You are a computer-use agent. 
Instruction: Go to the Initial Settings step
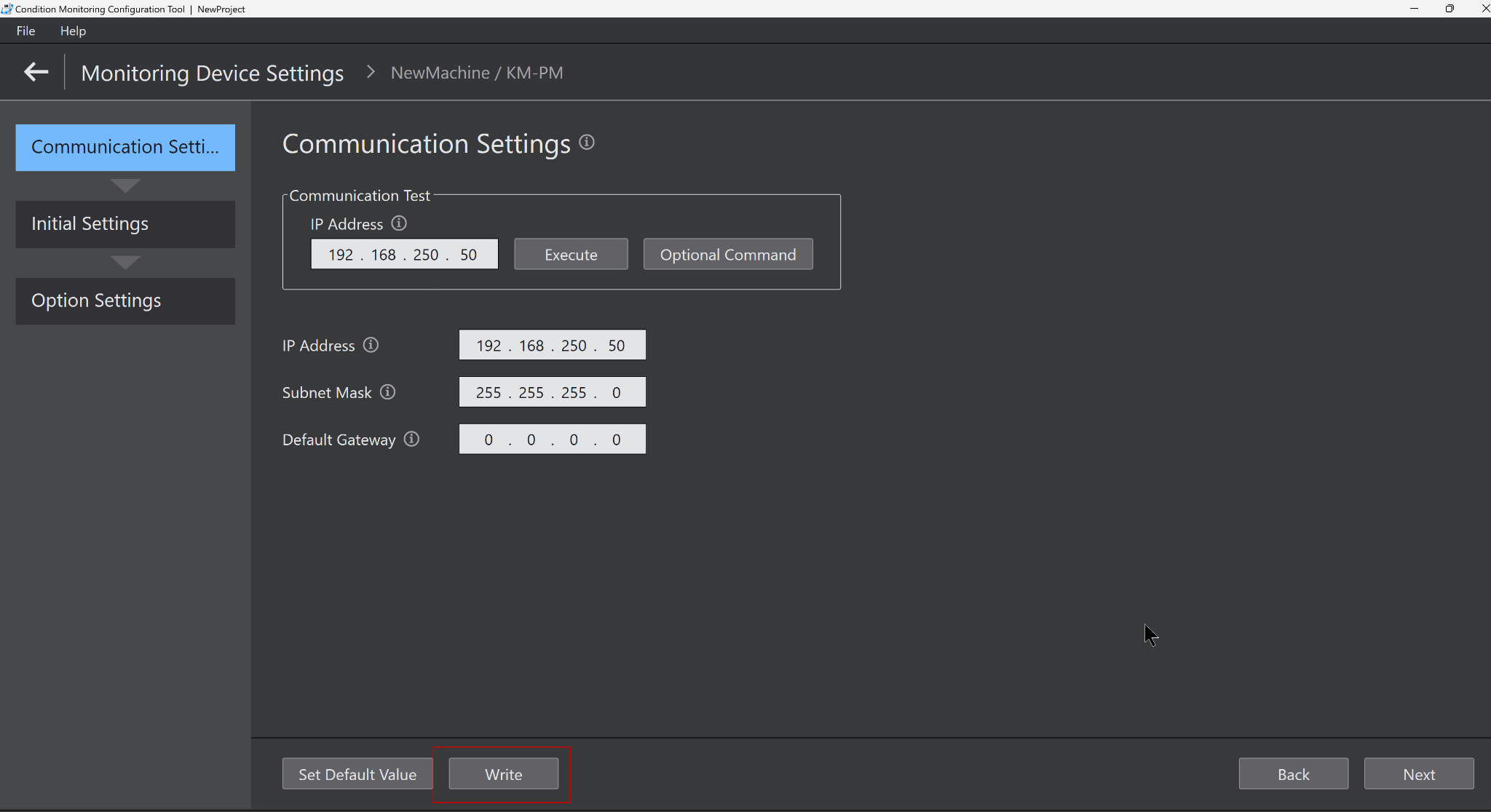pyautogui.click(x=125, y=224)
